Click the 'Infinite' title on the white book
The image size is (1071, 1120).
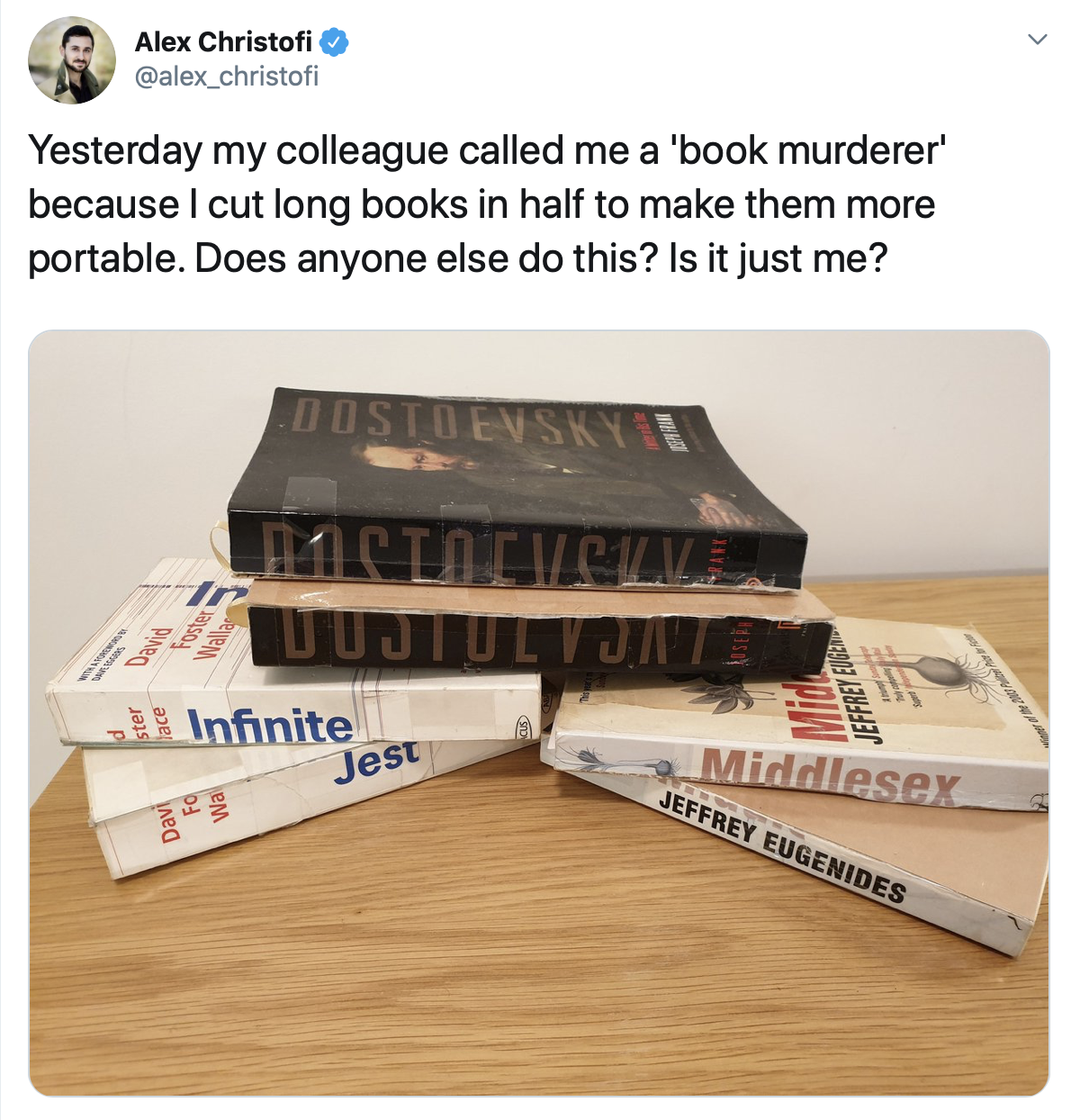coord(270,726)
